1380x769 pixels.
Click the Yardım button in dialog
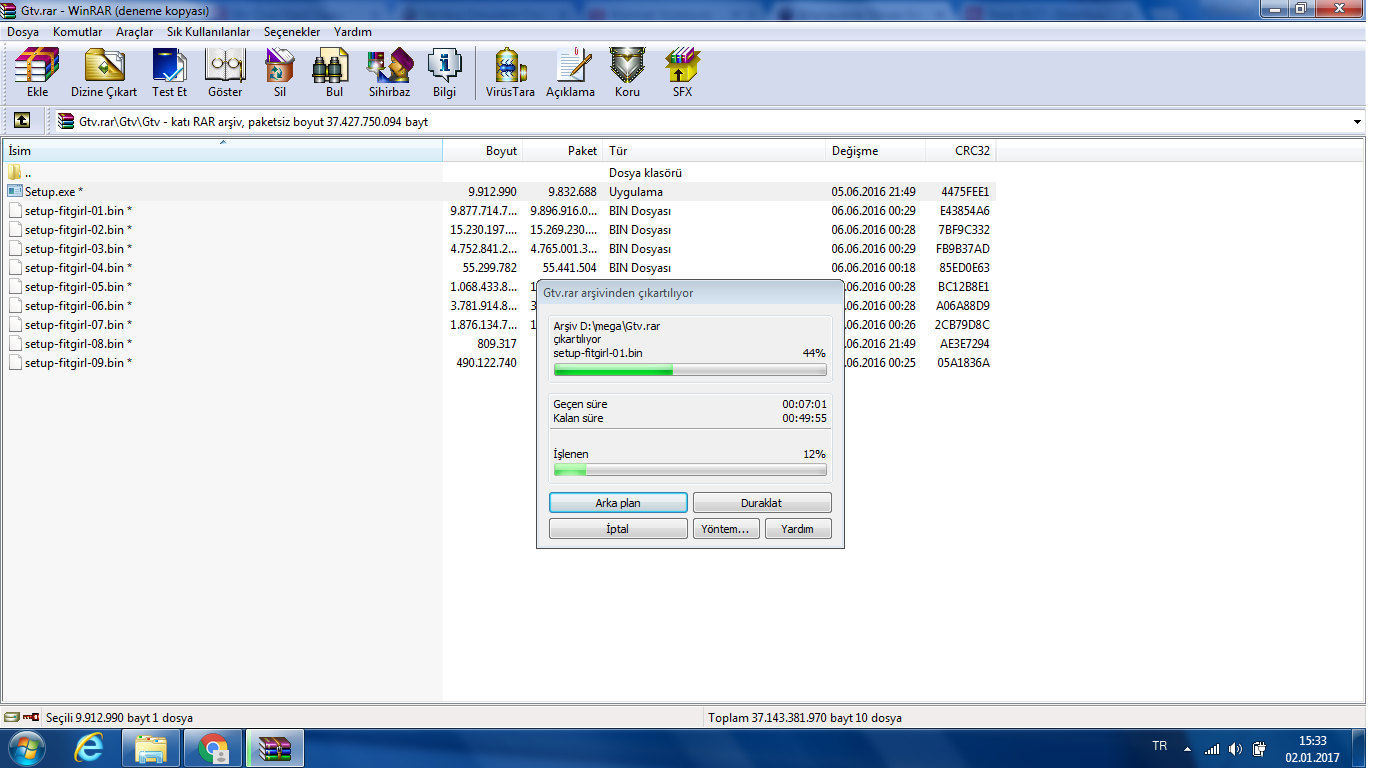point(798,529)
